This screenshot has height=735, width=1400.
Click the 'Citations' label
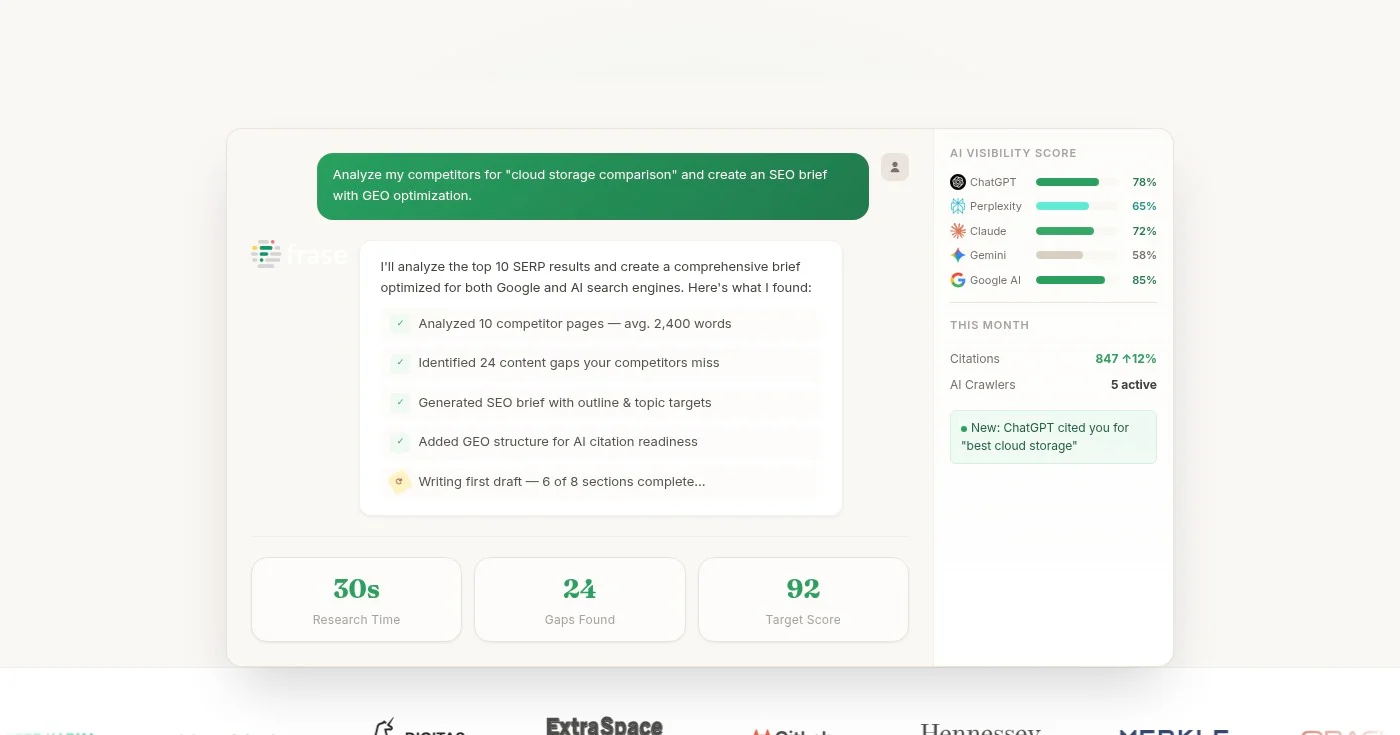pyautogui.click(x=975, y=358)
